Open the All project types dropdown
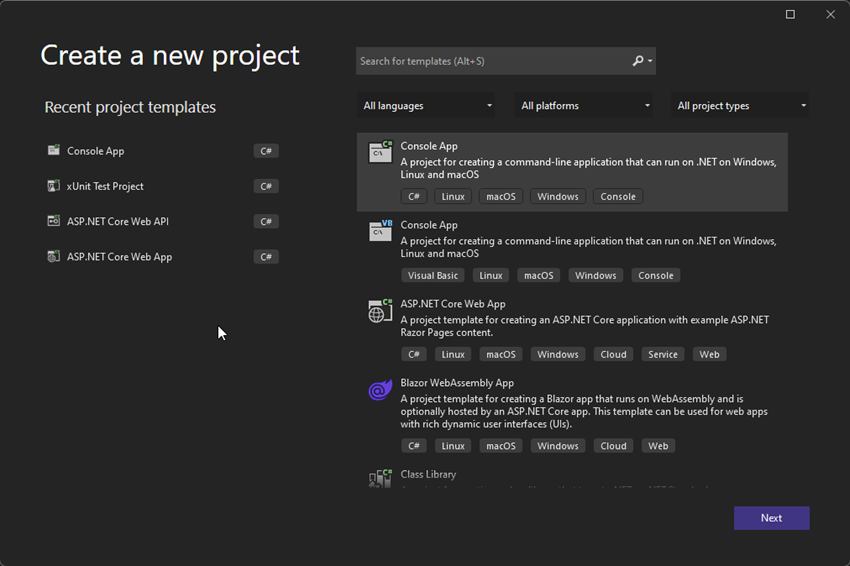This screenshot has width=850, height=566. tap(740, 106)
